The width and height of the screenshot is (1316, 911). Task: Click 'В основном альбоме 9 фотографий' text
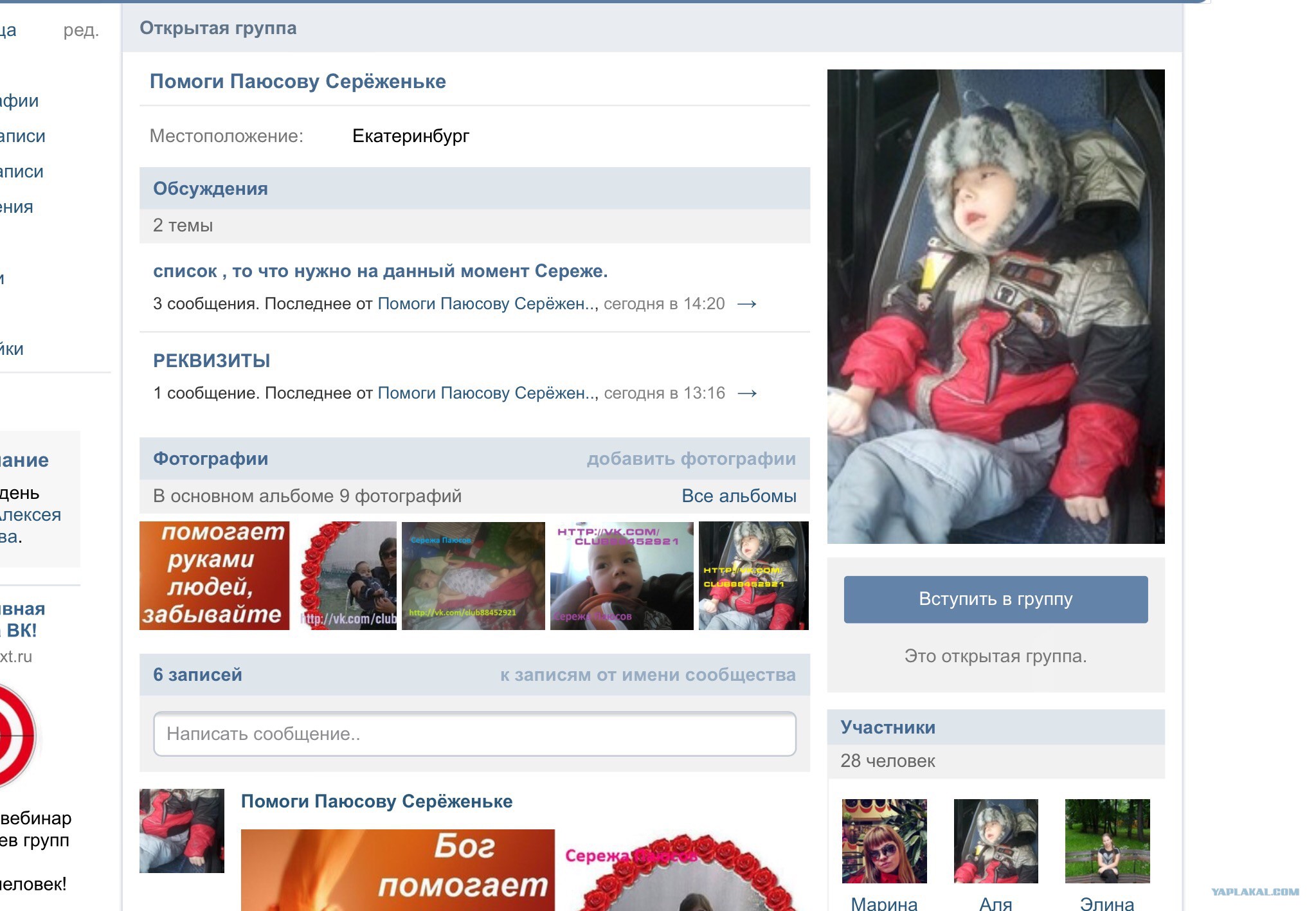(x=307, y=496)
